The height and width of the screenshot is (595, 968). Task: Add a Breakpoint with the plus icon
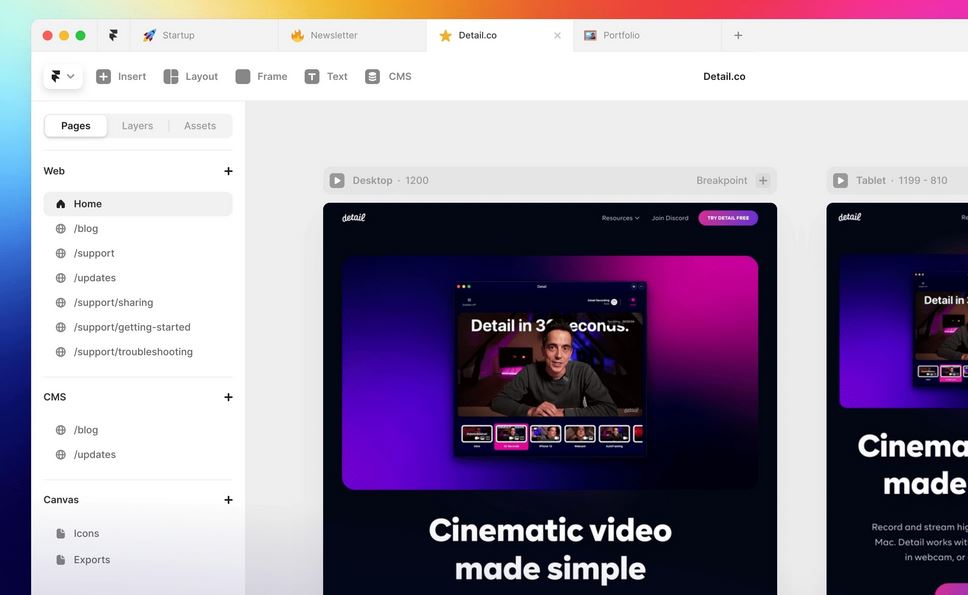(x=763, y=180)
